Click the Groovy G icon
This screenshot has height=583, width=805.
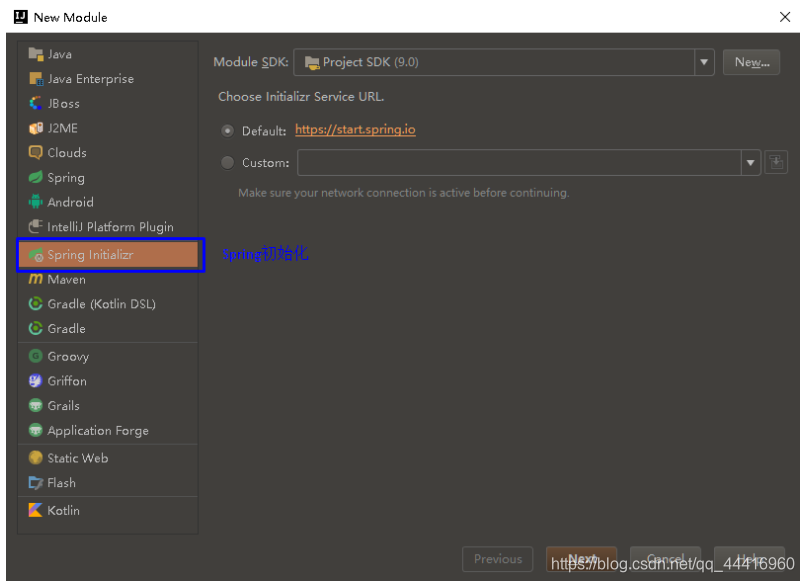pos(35,356)
